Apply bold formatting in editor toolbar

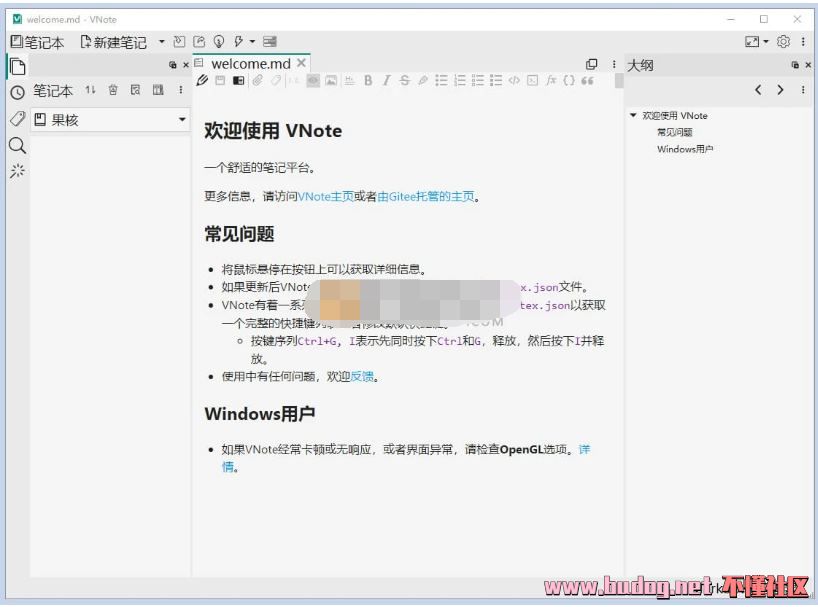[x=368, y=81]
